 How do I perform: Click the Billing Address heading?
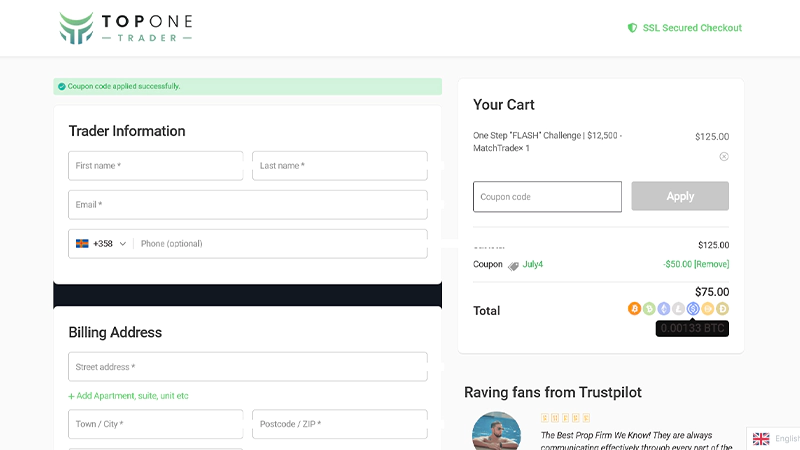pyautogui.click(x=115, y=333)
